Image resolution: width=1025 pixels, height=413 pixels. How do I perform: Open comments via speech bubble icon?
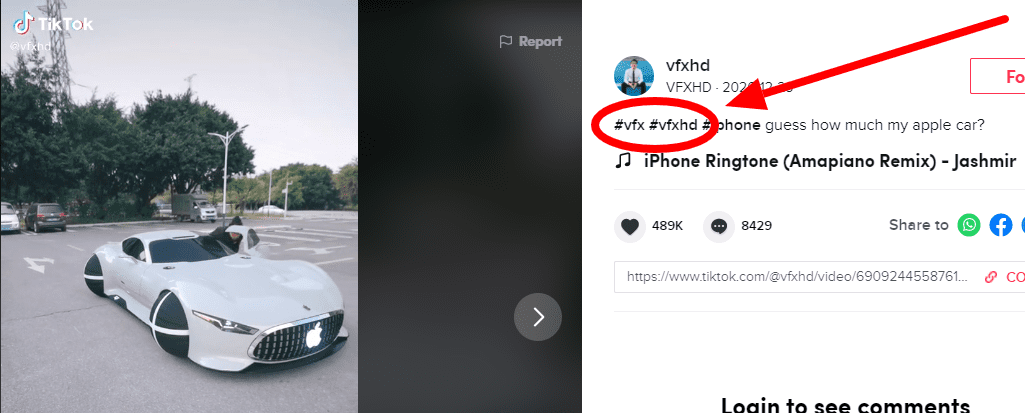coord(719,227)
